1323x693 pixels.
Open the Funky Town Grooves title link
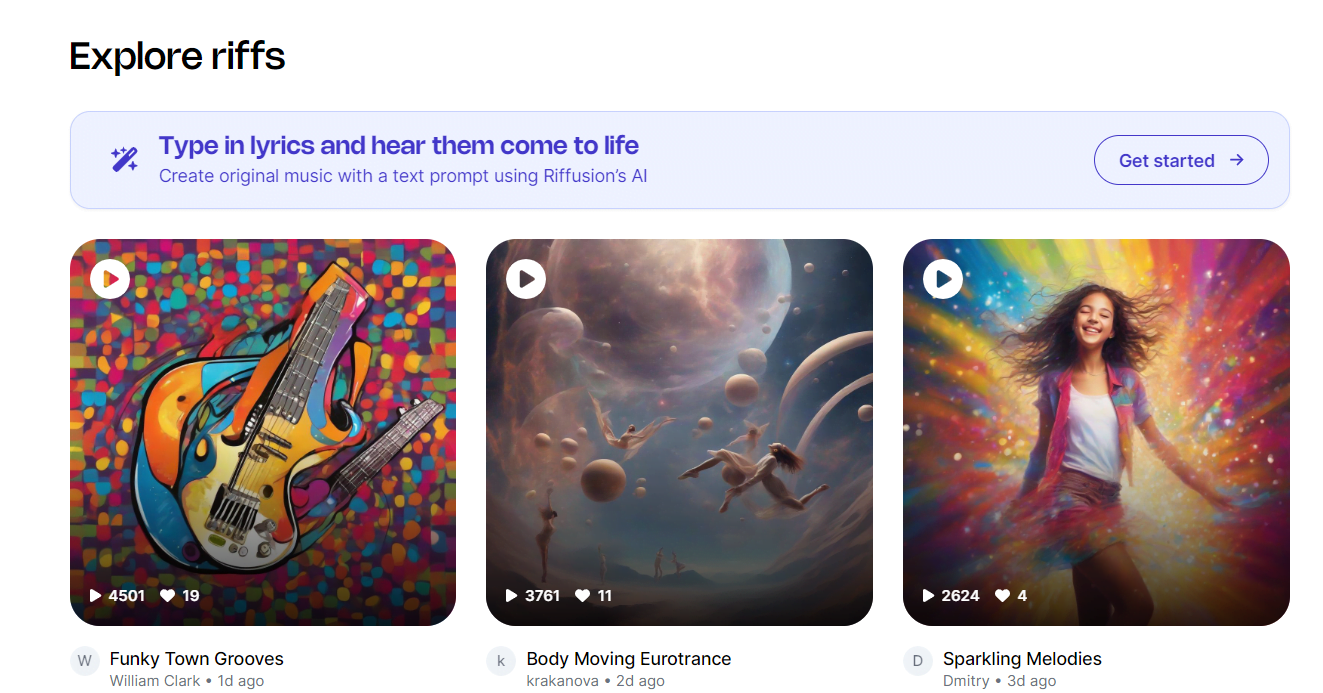[x=196, y=659]
